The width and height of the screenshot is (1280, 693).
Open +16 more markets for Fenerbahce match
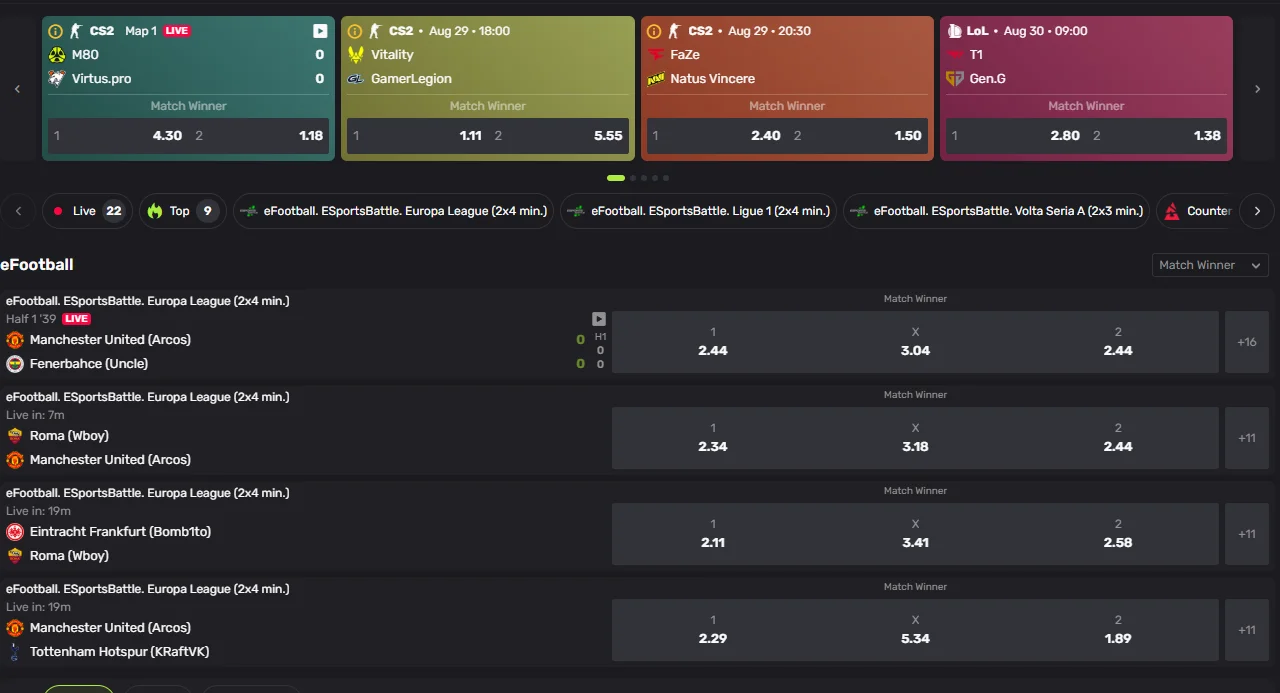pyautogui.click(x=1247, y=342)
